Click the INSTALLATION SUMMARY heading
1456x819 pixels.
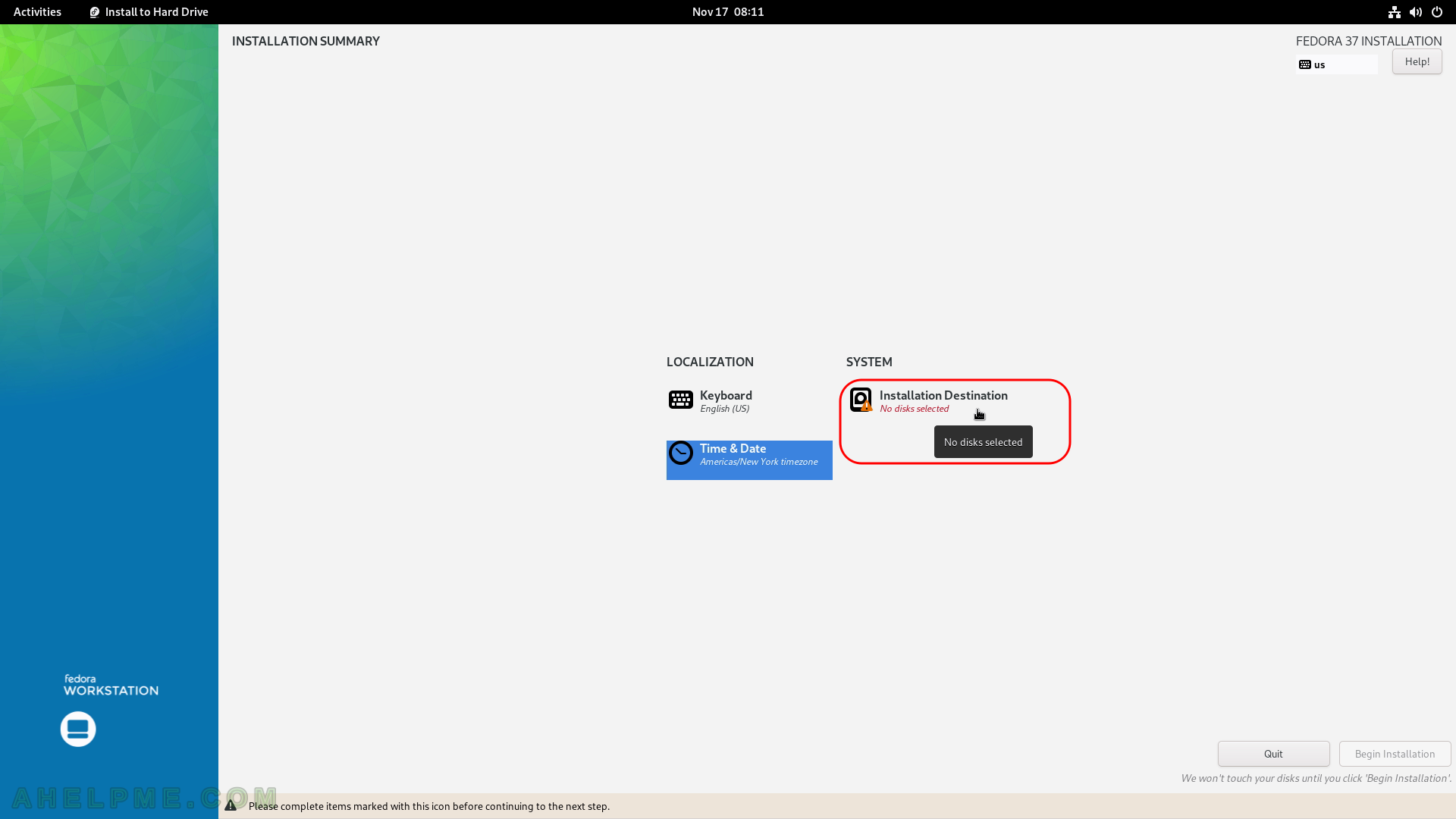306,41
